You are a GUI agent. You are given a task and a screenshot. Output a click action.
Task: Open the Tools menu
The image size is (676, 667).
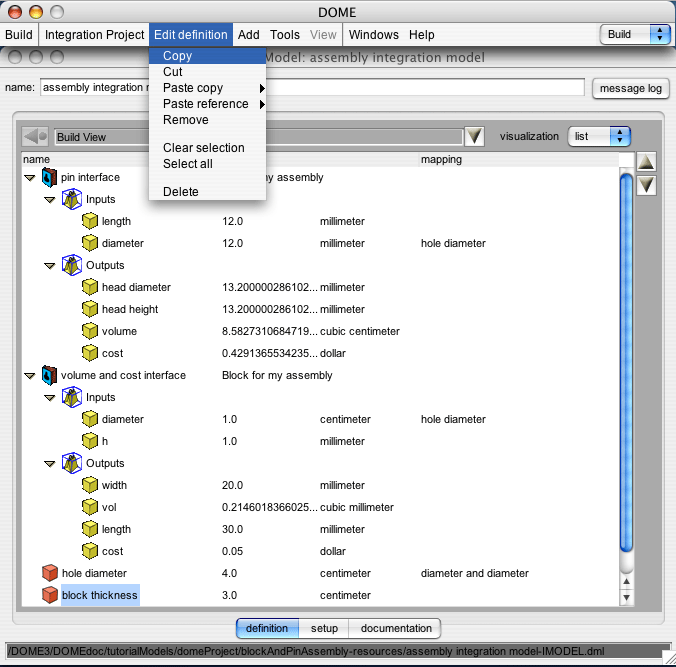285,34
